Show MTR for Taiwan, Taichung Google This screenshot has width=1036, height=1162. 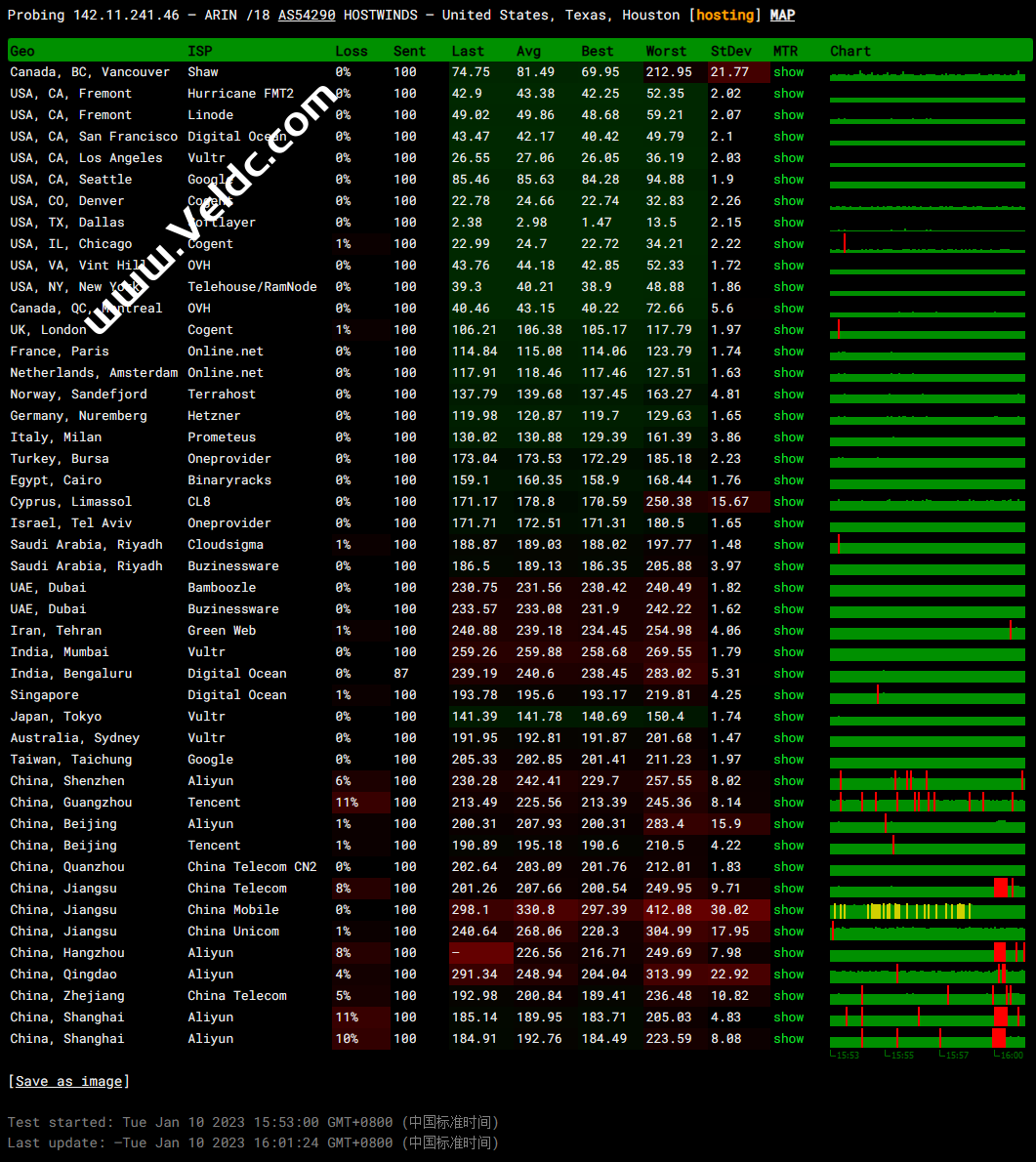tap(789, 760)
